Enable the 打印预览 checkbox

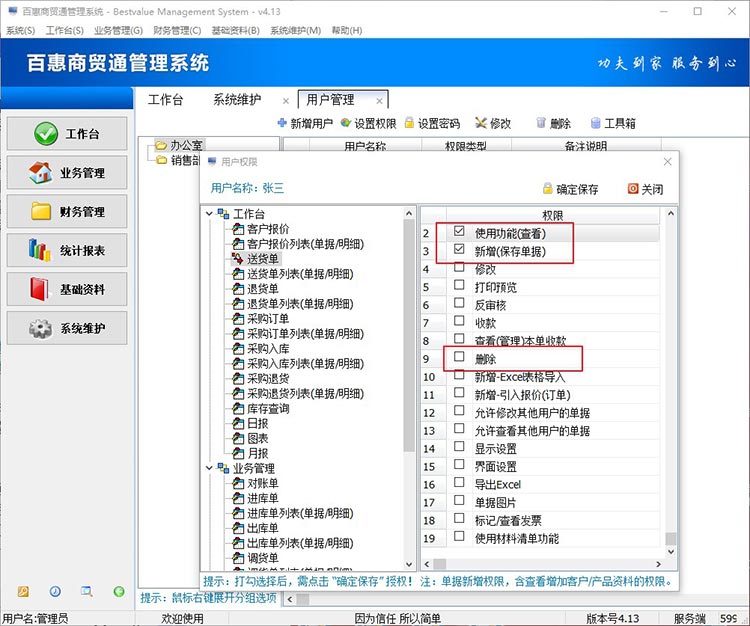459,285
